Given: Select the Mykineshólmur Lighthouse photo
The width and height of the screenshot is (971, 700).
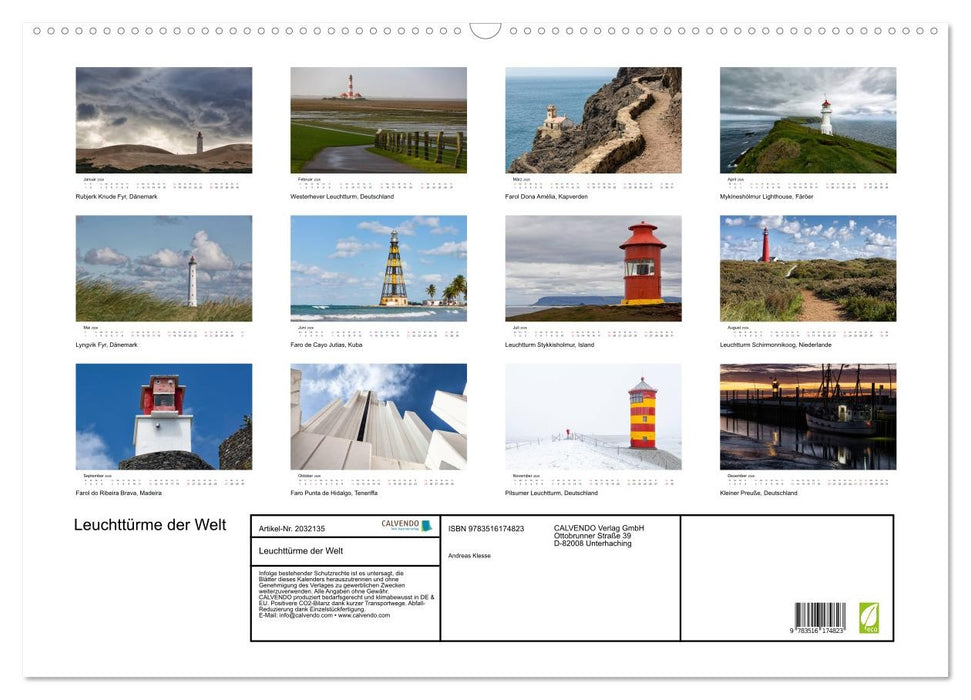Looking at the screenshot, I should click(x=808, y=120).
